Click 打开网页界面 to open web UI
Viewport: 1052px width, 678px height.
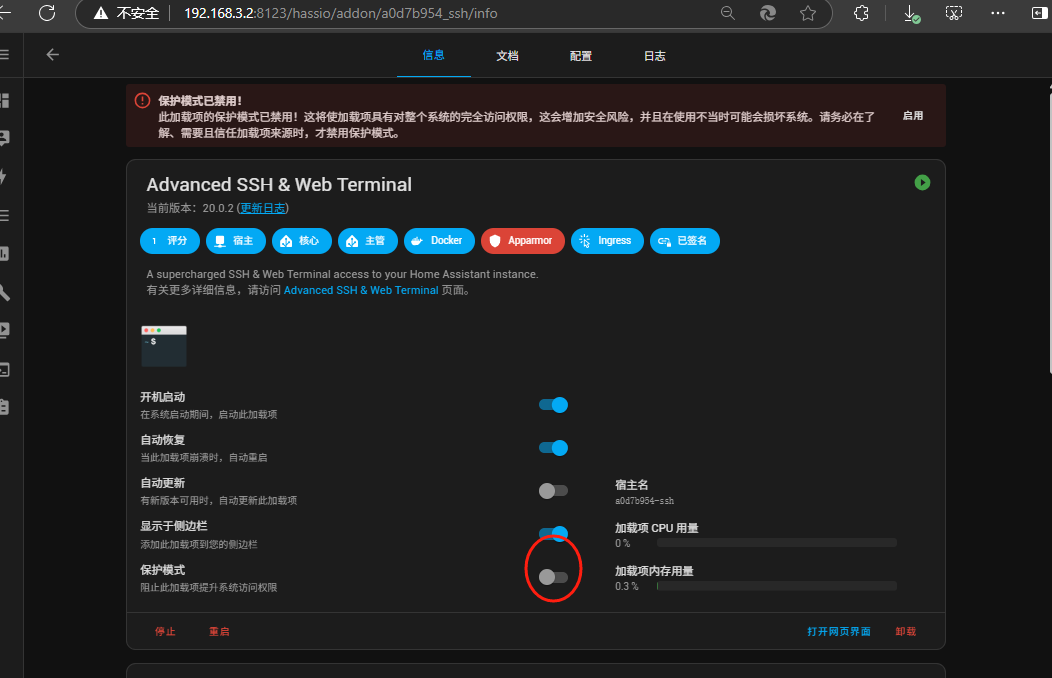[x=839, y=632]
